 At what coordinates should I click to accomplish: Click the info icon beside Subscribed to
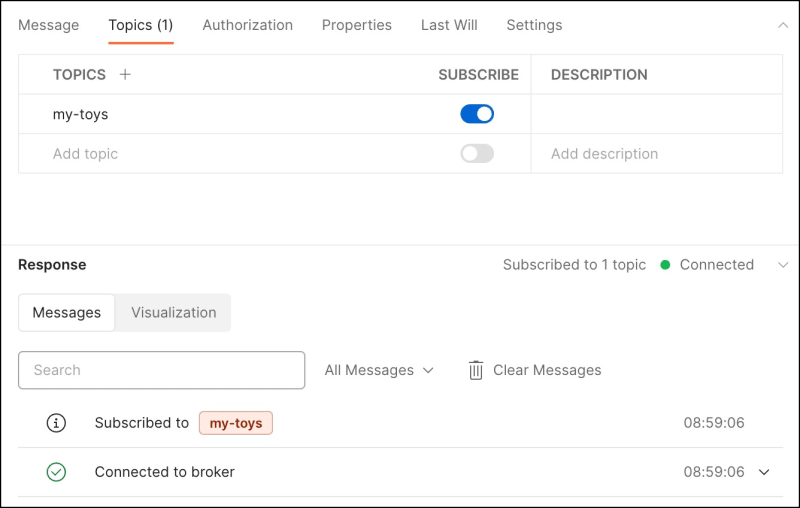[x=57, y=423]
